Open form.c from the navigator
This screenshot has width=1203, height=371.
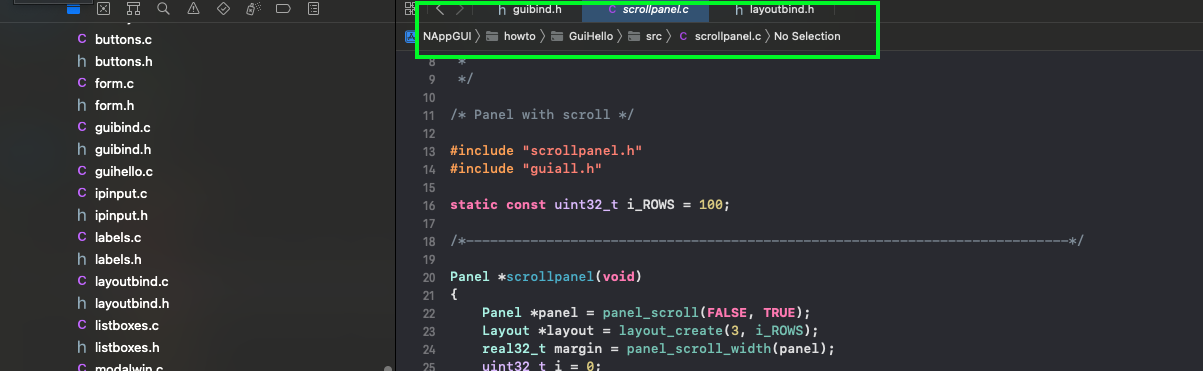106,83
